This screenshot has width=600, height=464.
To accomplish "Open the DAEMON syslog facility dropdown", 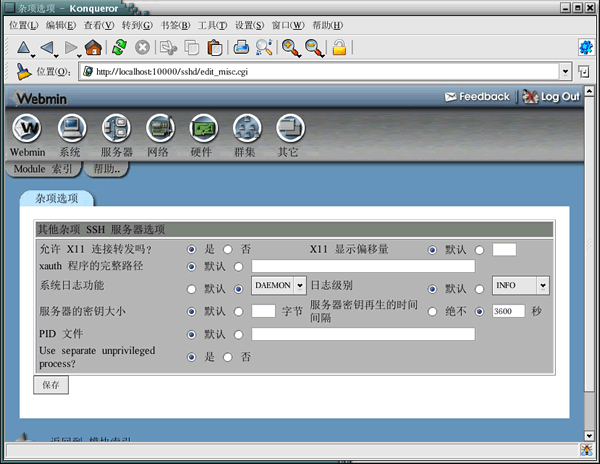I will click(279, 285).
